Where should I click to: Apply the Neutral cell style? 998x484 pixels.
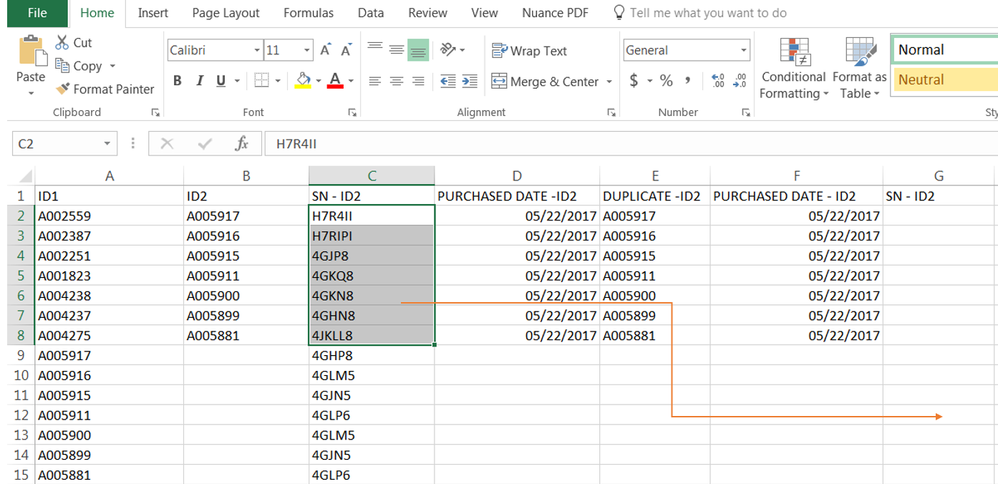[945, 80]
